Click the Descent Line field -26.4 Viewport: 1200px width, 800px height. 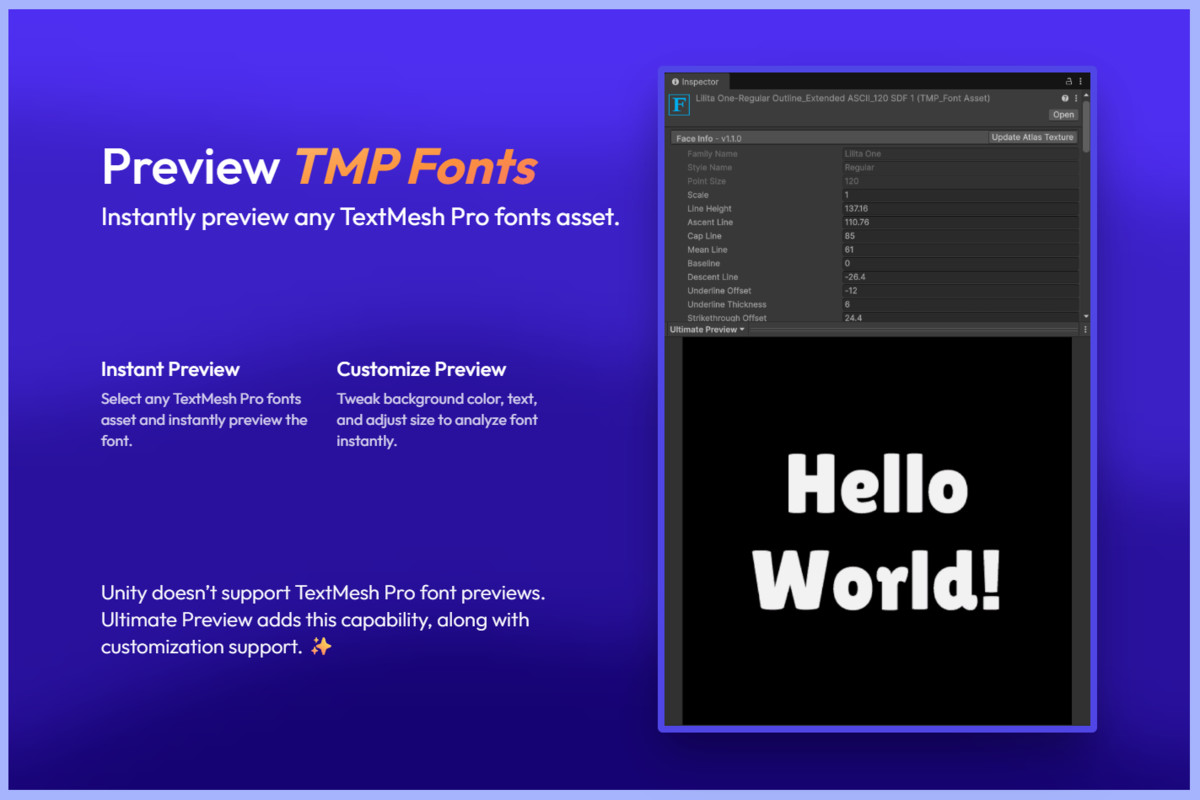(x=960, y=277)
